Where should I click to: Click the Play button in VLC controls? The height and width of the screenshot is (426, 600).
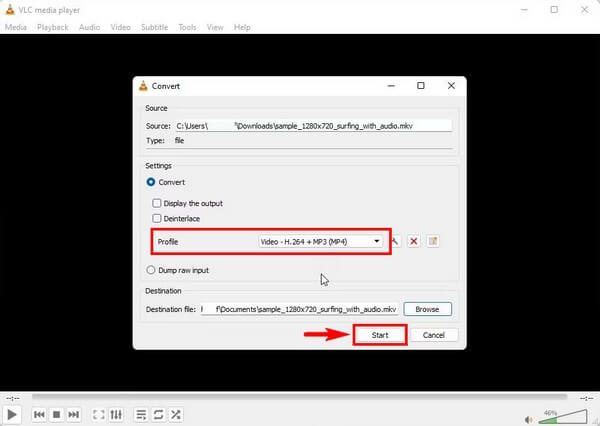tap(12, 415)
